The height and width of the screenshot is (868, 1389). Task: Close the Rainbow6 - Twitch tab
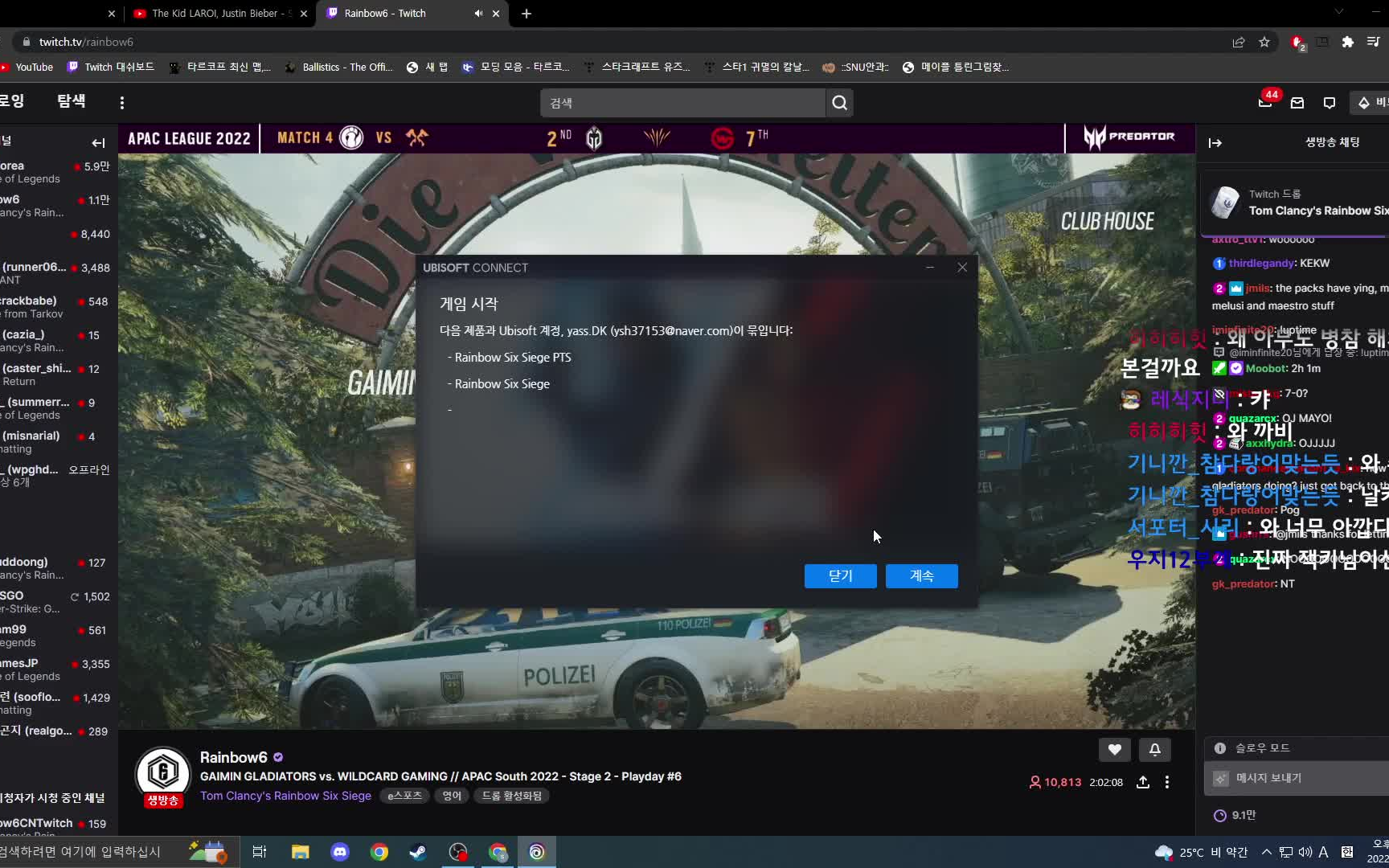(x=496, y=14)
